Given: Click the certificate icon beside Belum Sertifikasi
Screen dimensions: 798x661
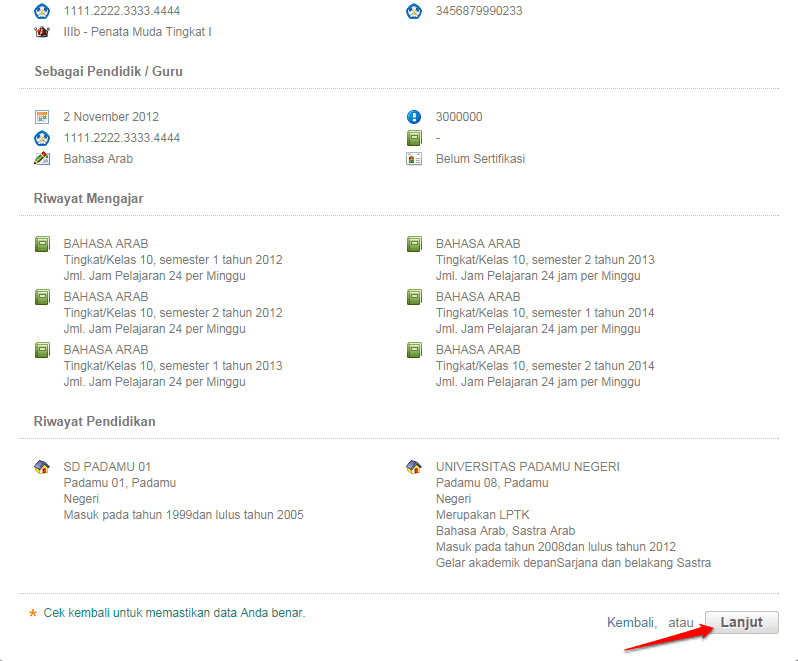Looking at the screenshot, I should click(414, 159).
